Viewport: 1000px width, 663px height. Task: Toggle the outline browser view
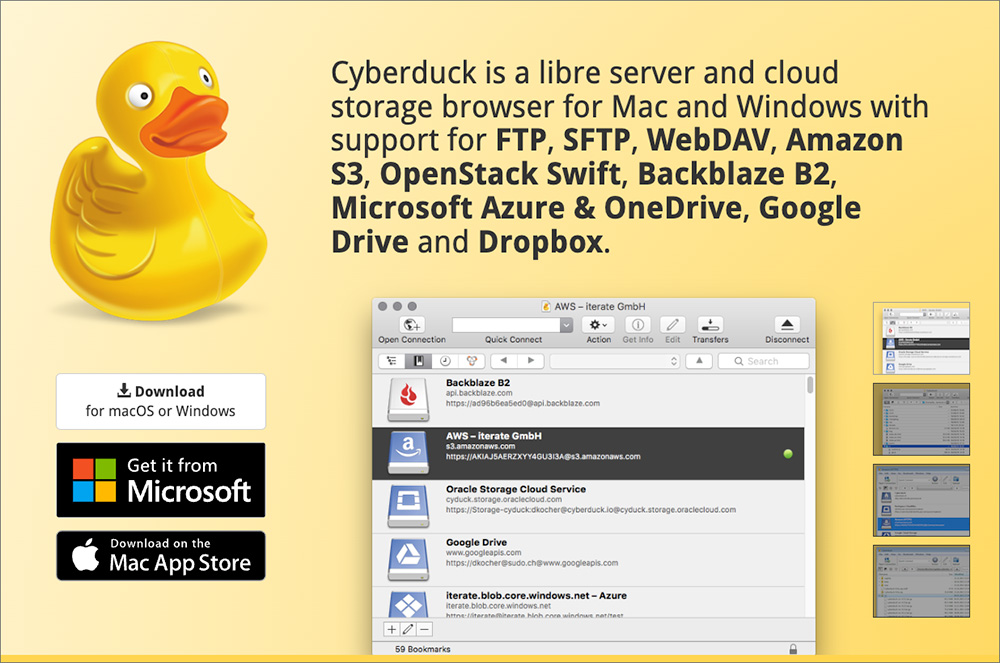tap(392, 360)
